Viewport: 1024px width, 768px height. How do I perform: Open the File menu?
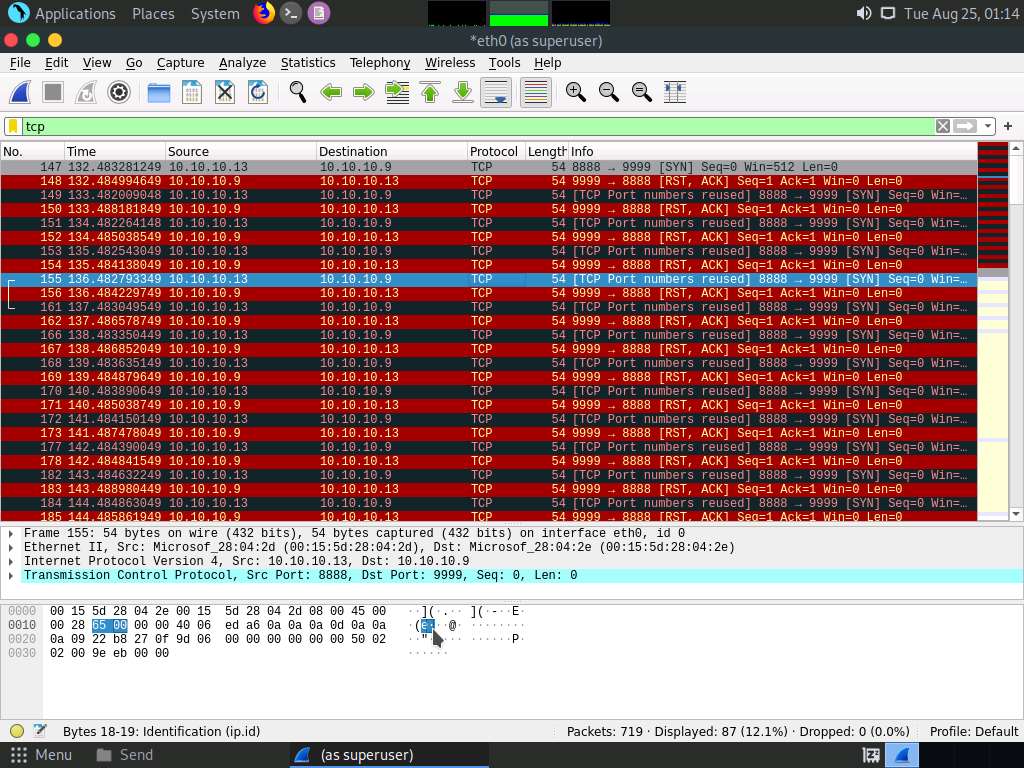click(x=20, y=63)
